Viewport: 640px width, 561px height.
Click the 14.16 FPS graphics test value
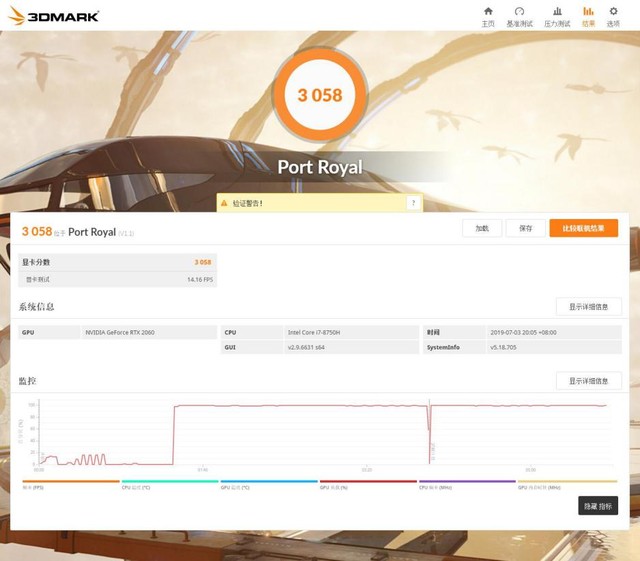(x=200, y=280)
